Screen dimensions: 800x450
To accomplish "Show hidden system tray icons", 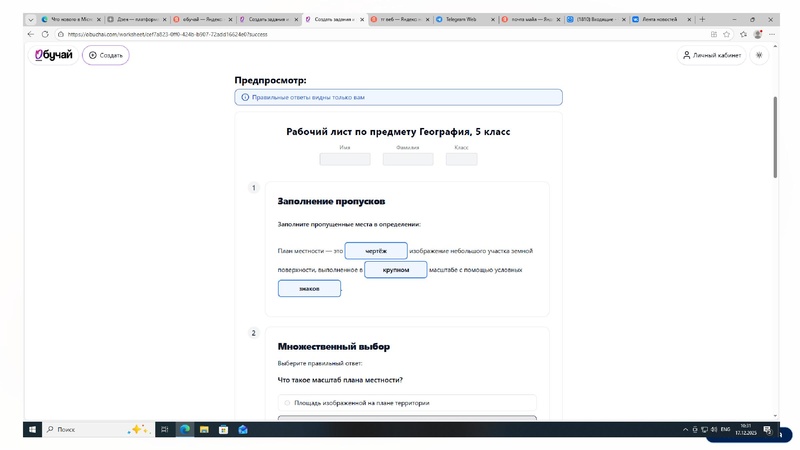I will (685, 430).
